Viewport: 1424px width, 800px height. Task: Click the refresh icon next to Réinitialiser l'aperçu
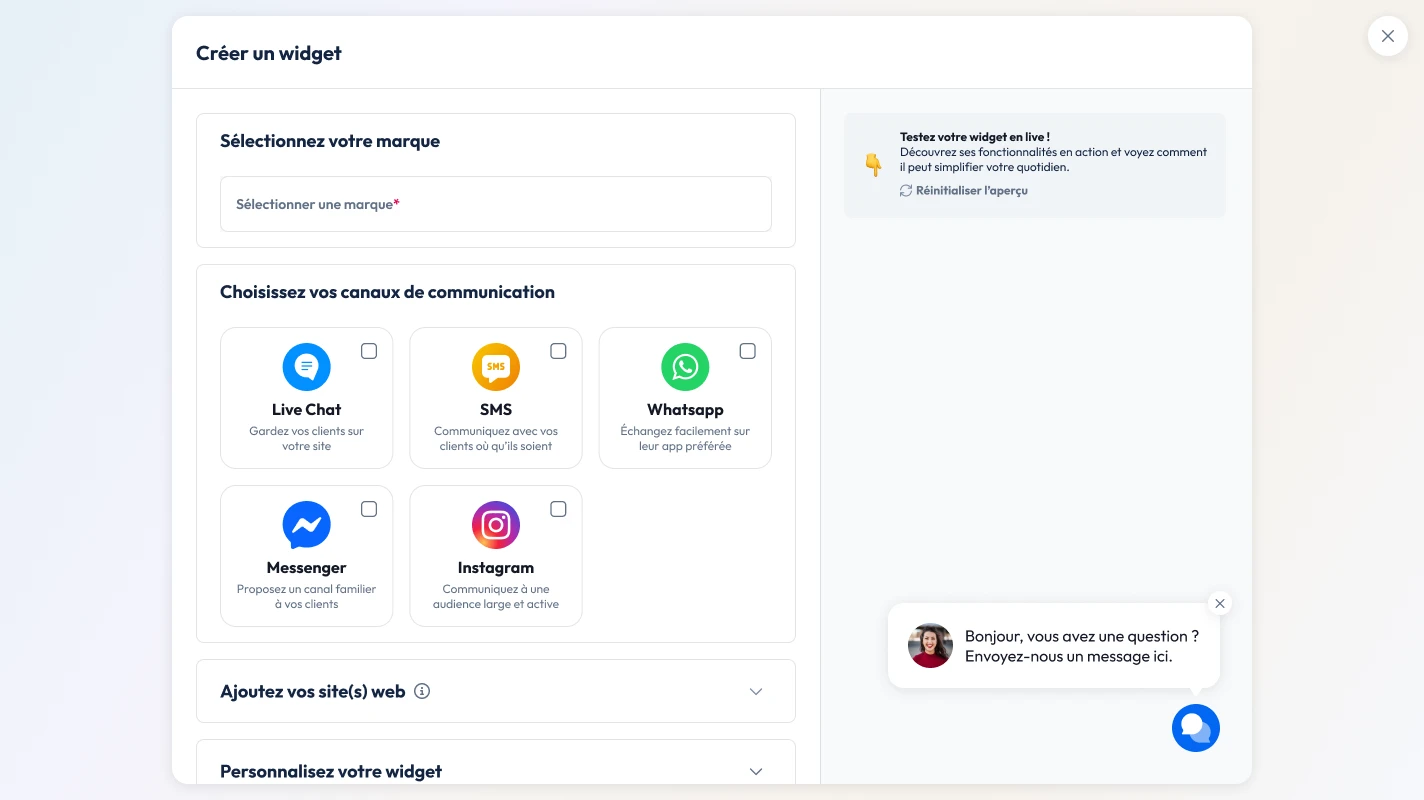pyautogui.click(x=905, y=190)
